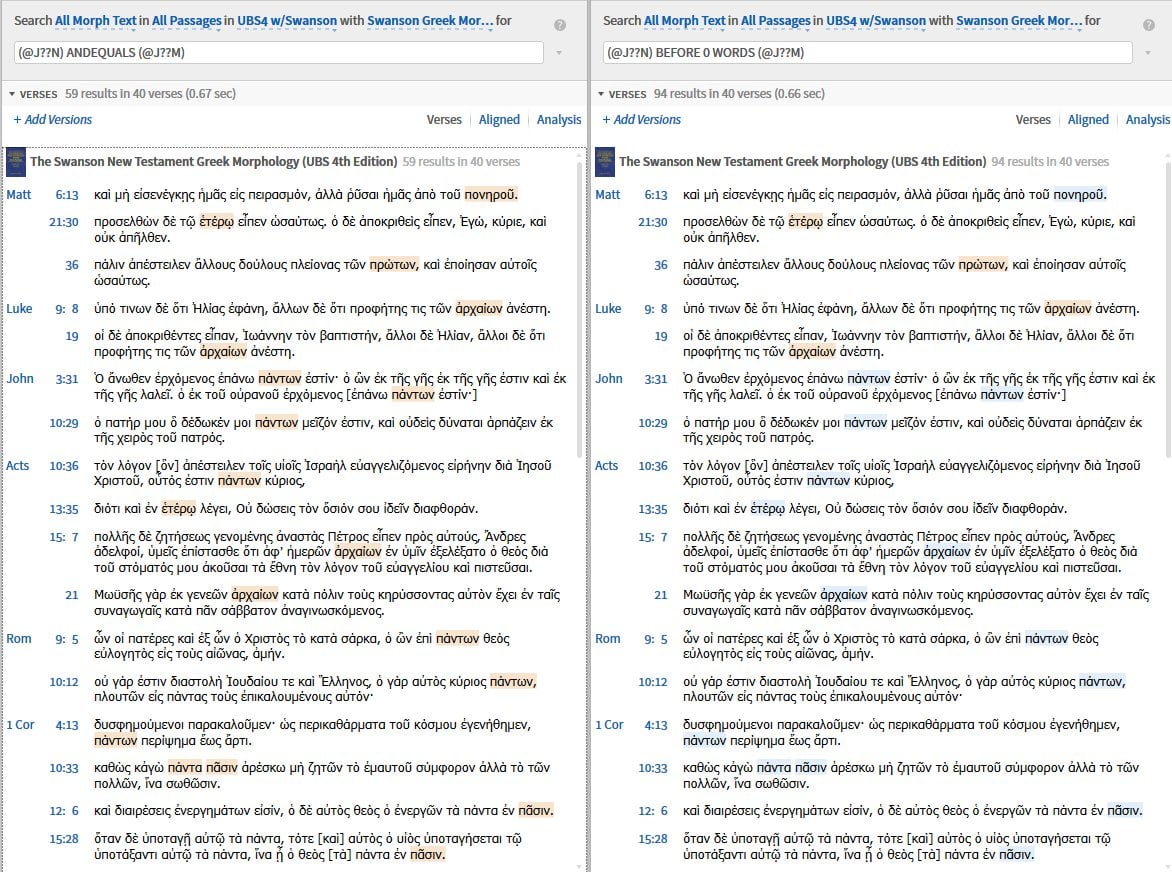Click highlighted πάντων in right panel Rom 9:5
Screen dimensions: 1172x872
1046,639
